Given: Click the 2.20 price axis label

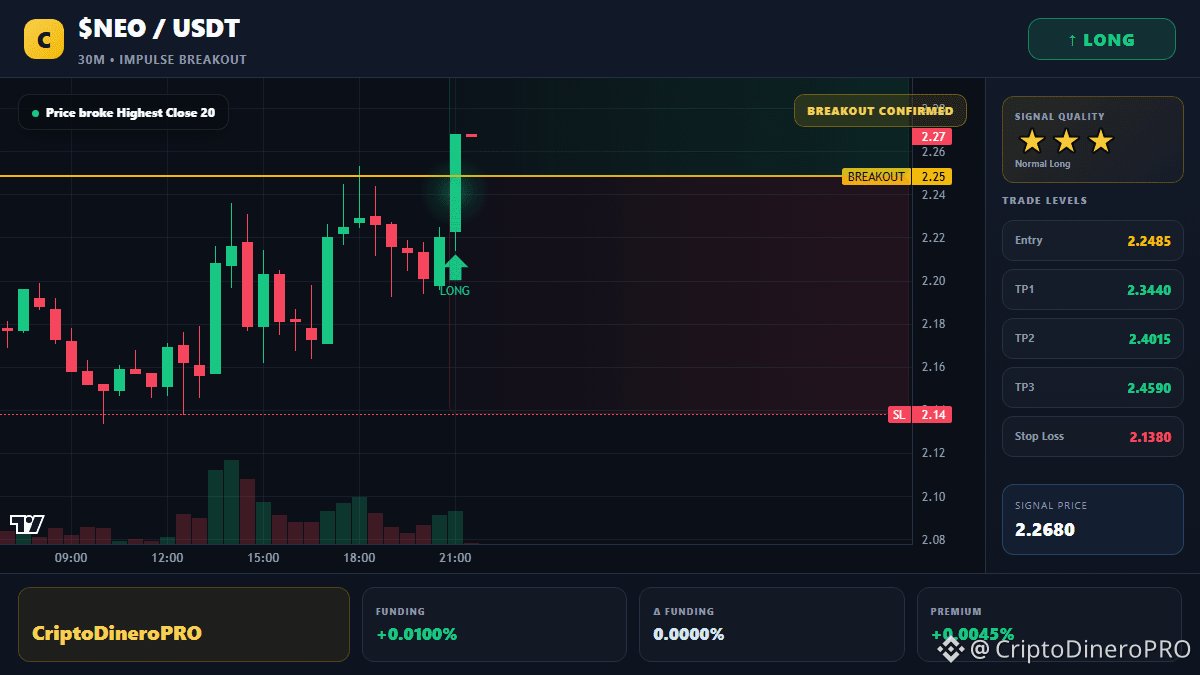Looking at the screenshot, I should pyautogui.click(x=933, y=281).
